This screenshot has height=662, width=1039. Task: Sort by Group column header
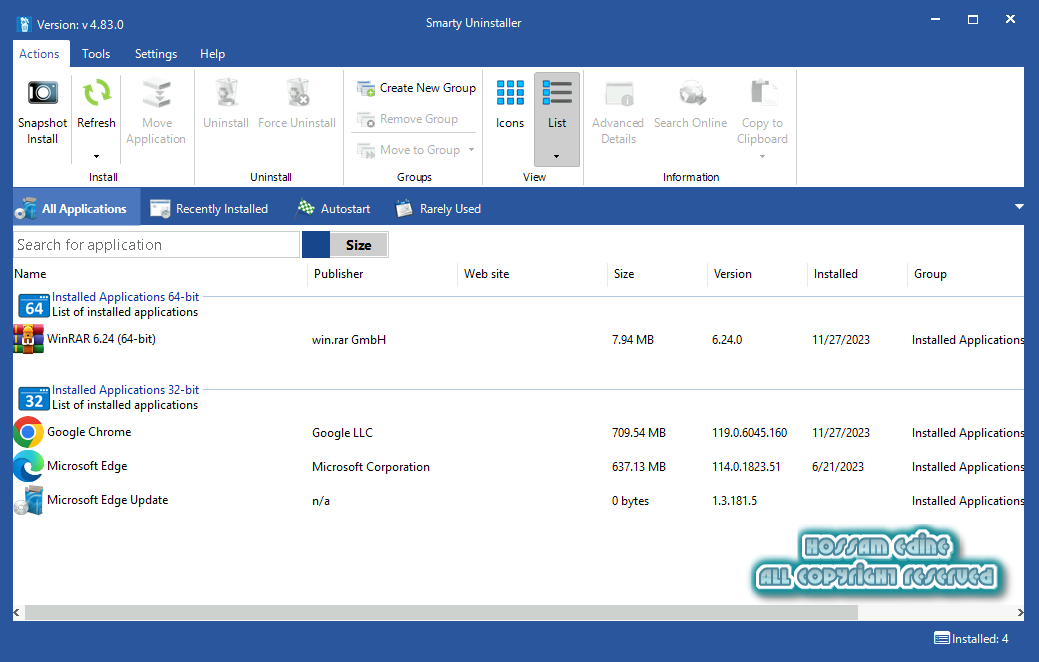[x=930, y=274]
